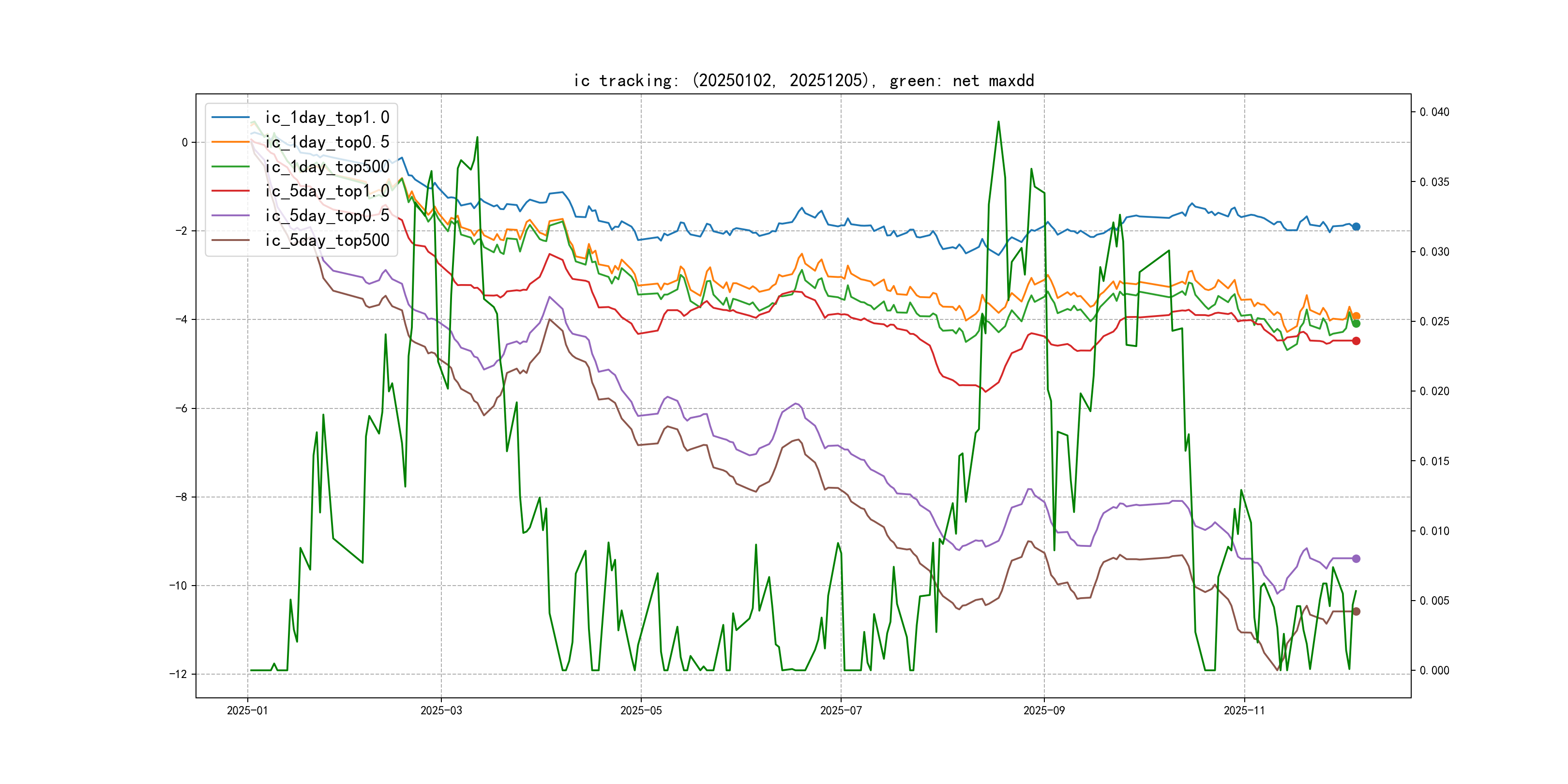Click the ic_1day_top0.5 legend label
This screenshot has height=784, width=1568.
pos(327,142)
